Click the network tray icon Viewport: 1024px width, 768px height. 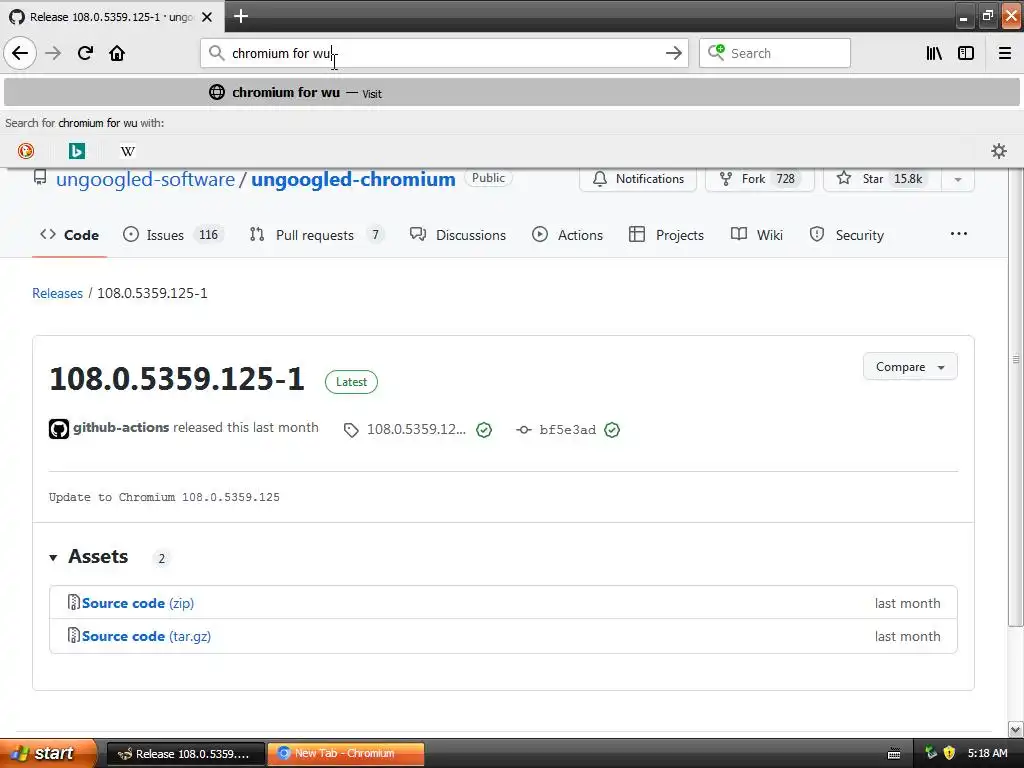tap(931, 753)
